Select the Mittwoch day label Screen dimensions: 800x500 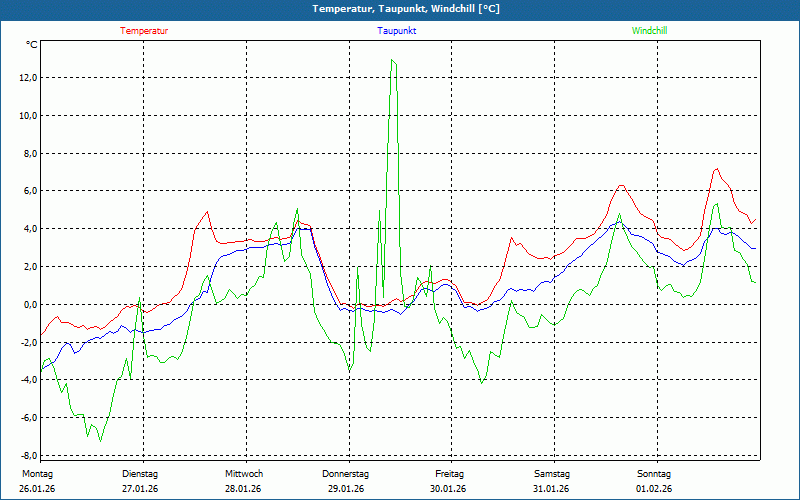point(244,474)
